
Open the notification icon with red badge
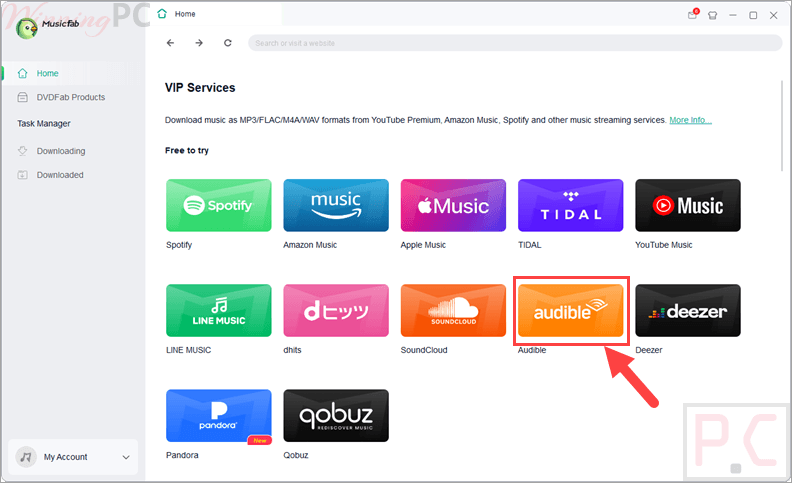(692, 14)
